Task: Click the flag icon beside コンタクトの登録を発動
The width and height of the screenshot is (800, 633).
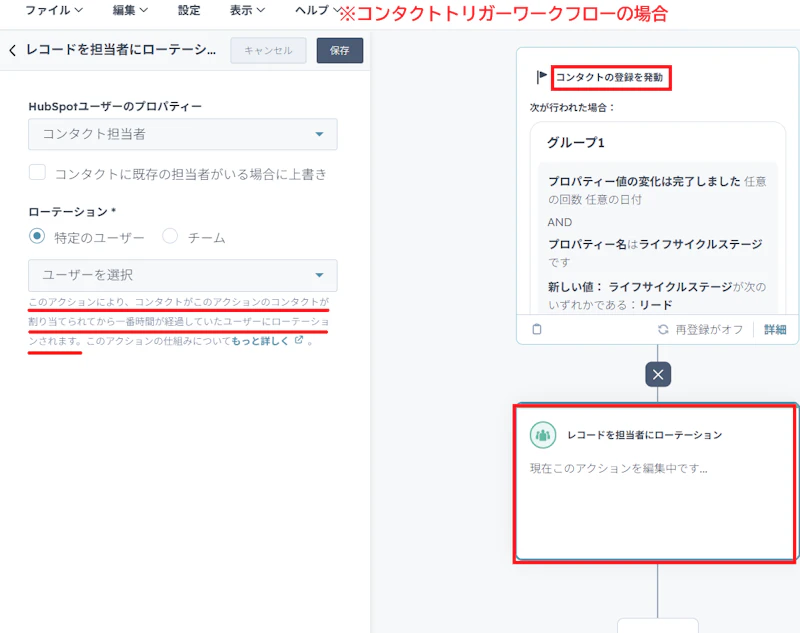Action: pyautogui.click(x=541, y=77)
